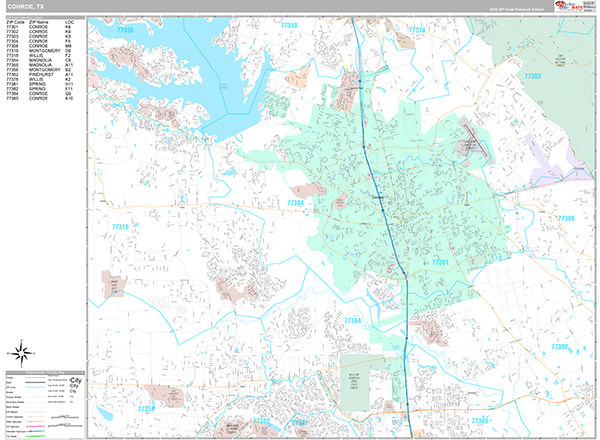Select the 77303 ZIP code label
Image resolution: width=600 pixels, height=440 pixels.
pyautogui.click(x=533, y=76)
